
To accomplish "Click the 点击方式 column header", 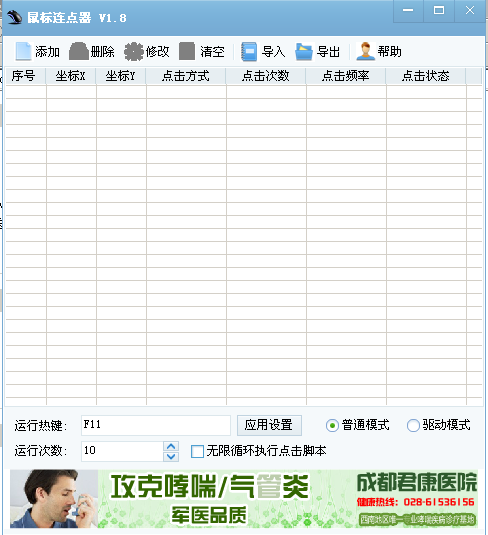I will (186, 76).
